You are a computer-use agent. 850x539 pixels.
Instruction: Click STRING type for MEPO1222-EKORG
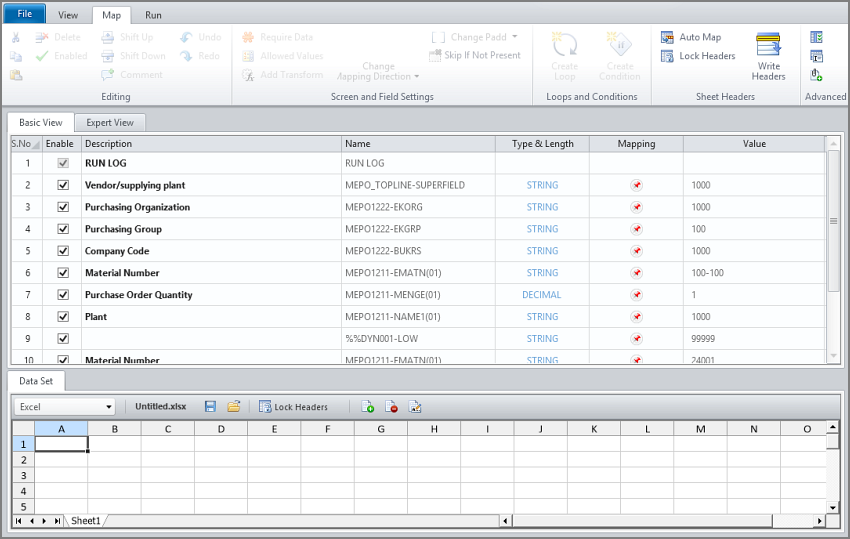click(542, 207)
